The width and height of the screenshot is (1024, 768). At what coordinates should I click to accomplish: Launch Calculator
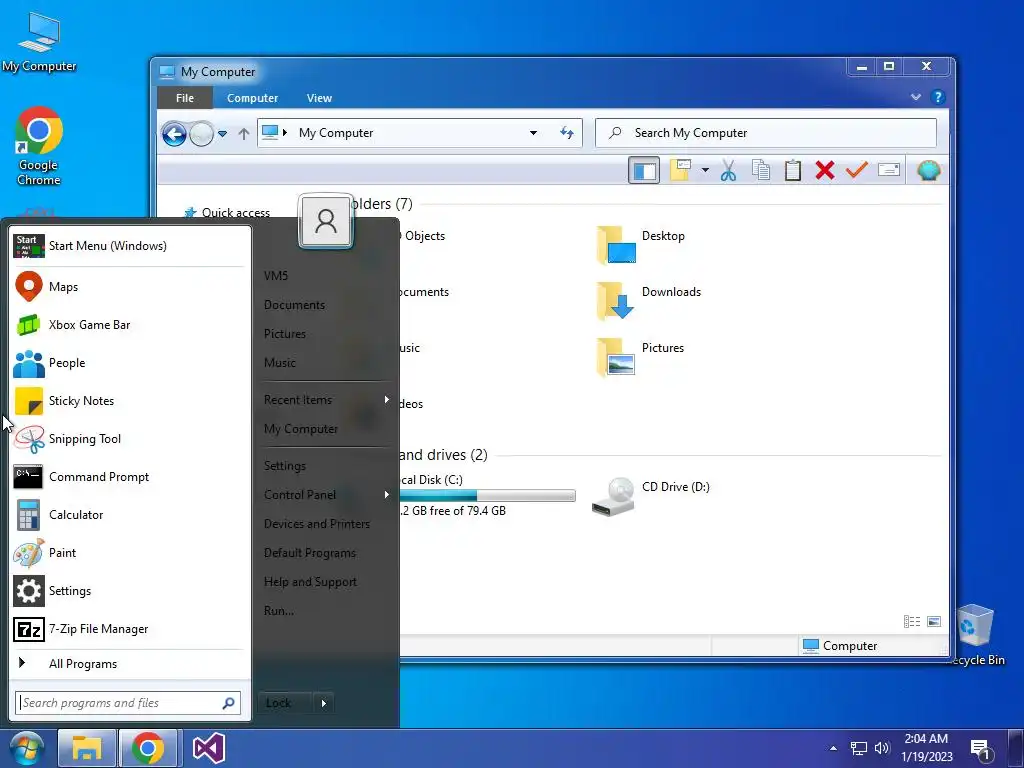coord(129,515)
